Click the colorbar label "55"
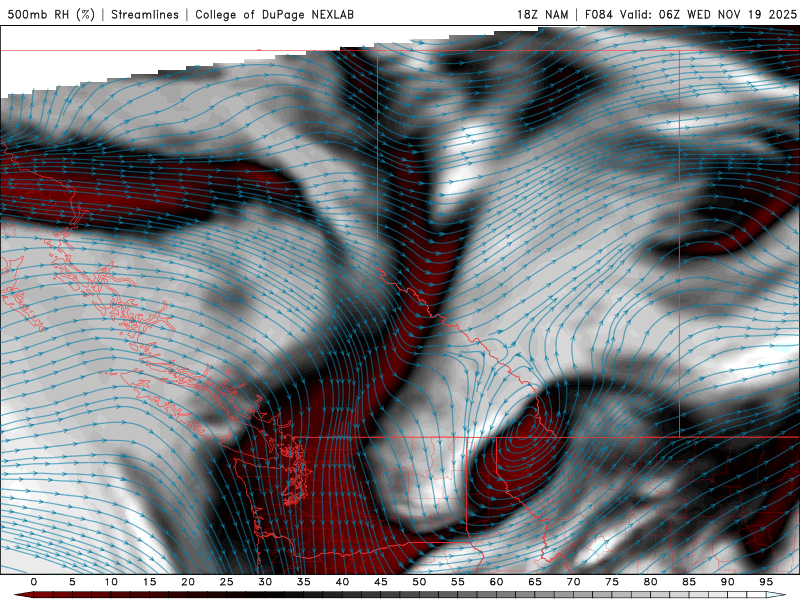Screen dimensions: 800x600 458,582
